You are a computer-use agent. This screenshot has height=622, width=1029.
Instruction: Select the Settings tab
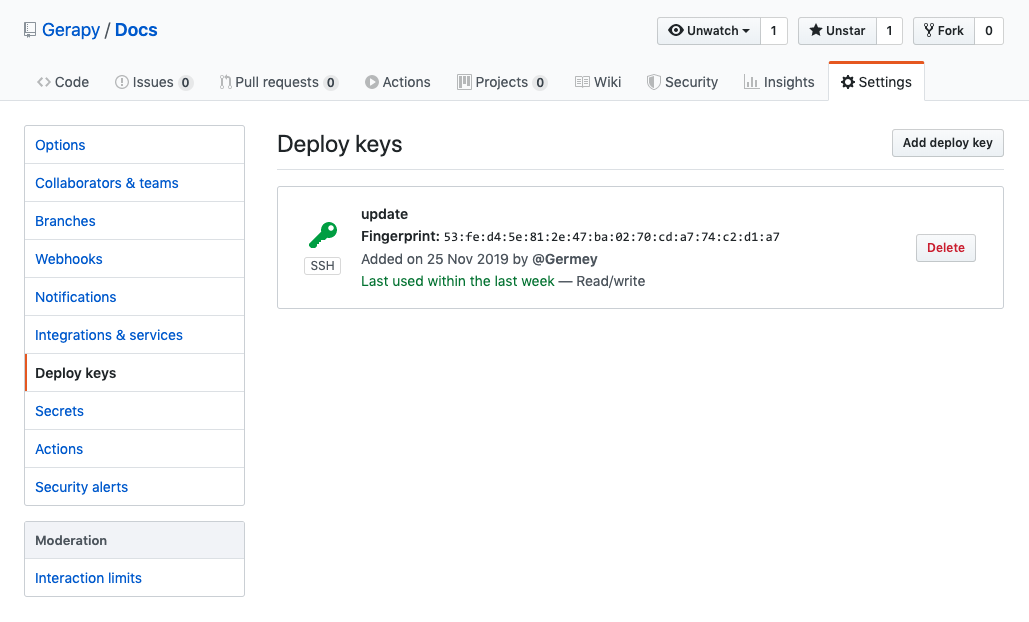pyautogui.click(x=876, y=82)
